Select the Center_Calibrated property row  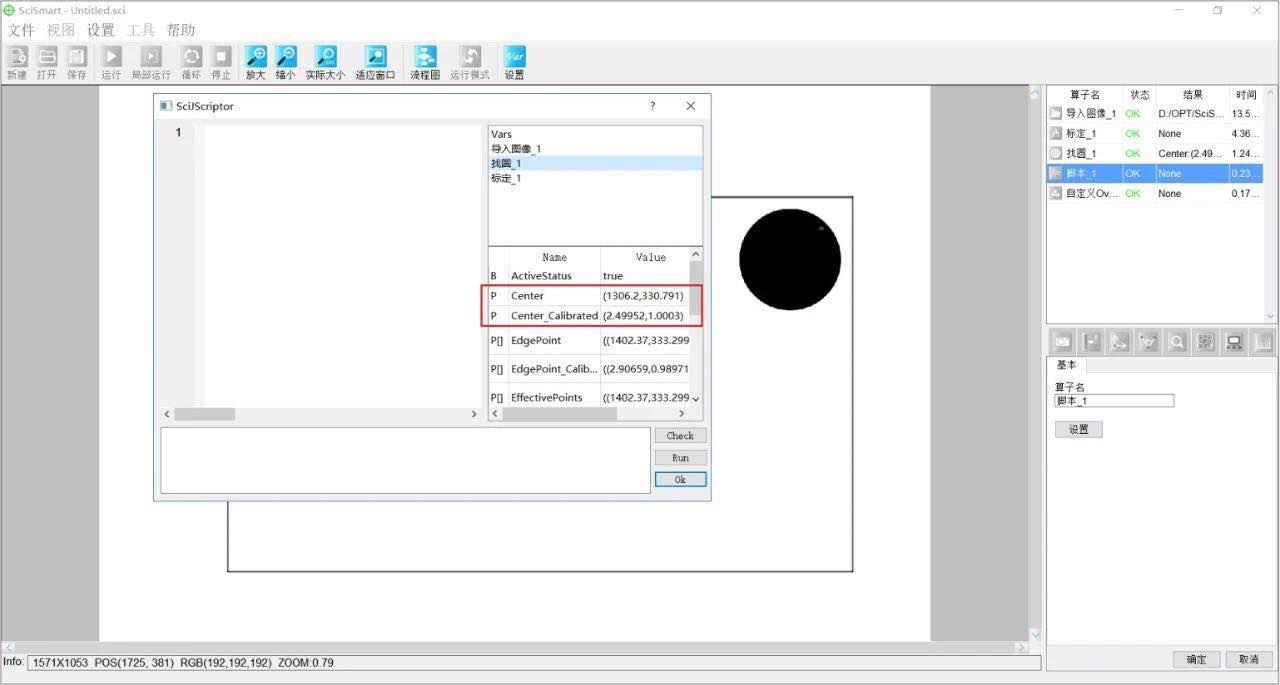[x=554, y=316]
